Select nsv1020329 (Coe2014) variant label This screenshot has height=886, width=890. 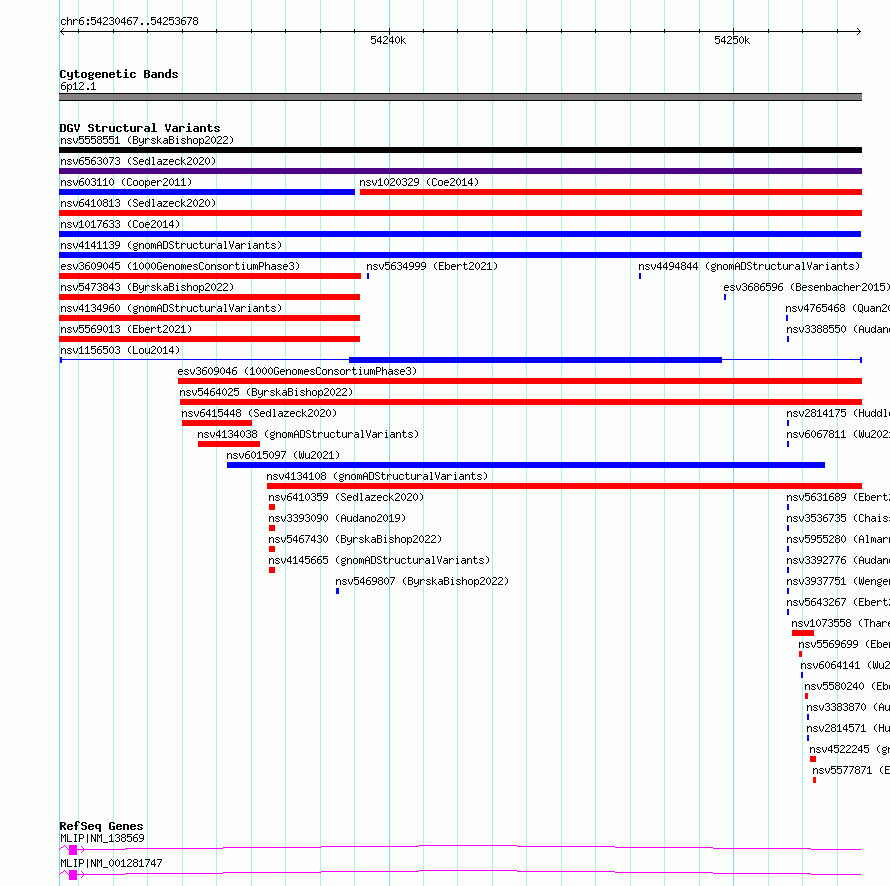(x=419, y=182)
